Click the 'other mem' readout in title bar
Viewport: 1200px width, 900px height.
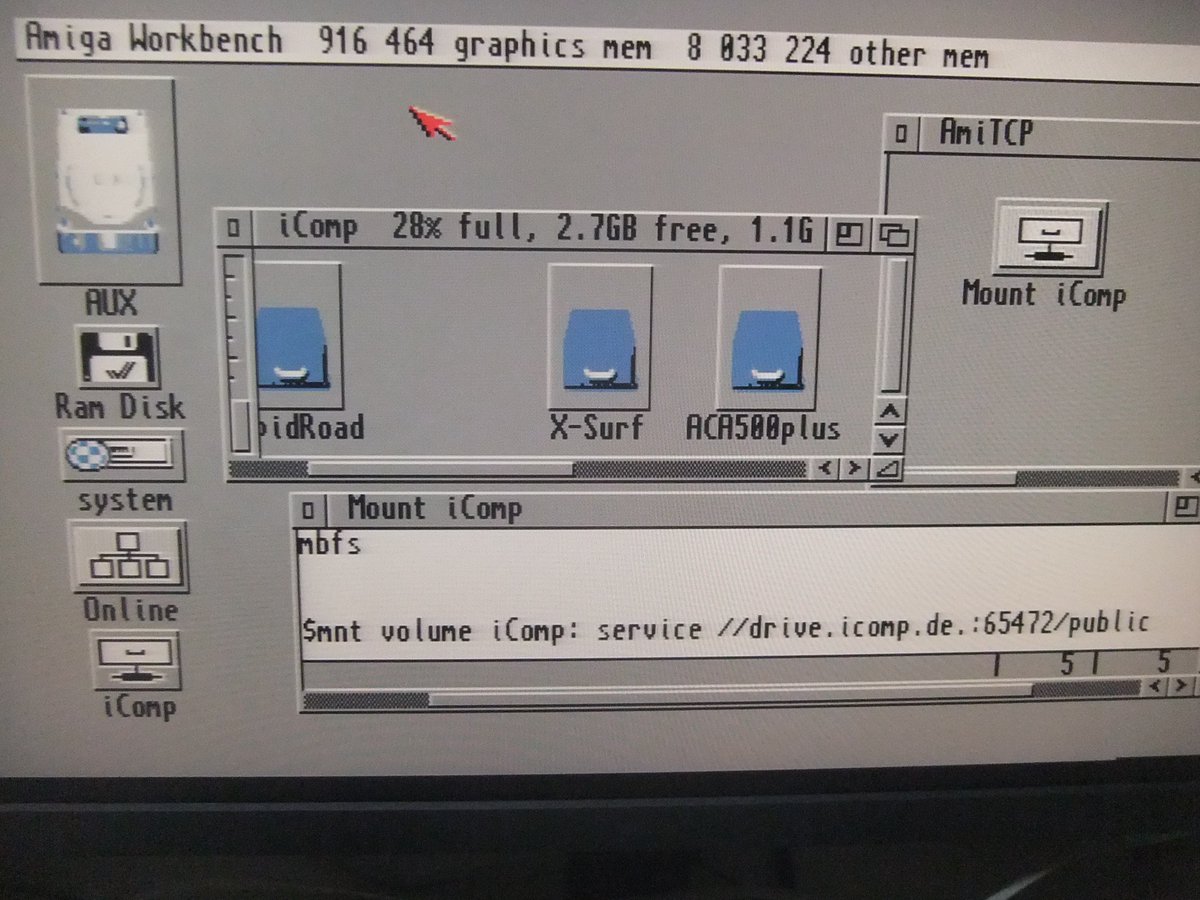pyautogui.click(x=837, y=51)
